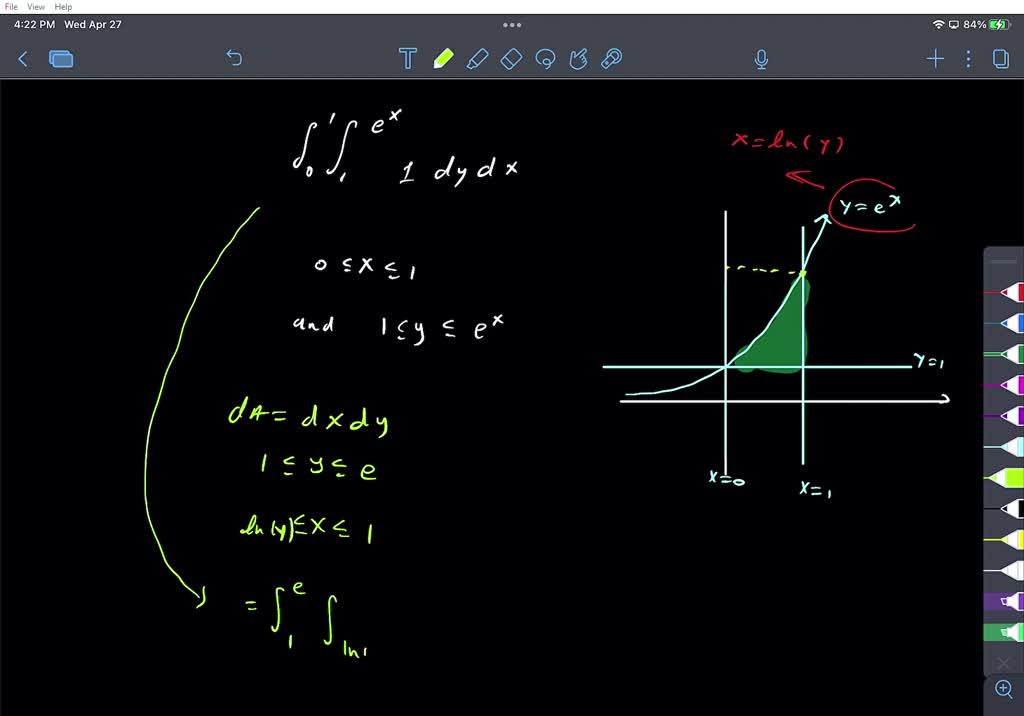This screenshot has width=1024, height=716.
Task: Start an audio recording with the microphone
Action: [760, 60]
